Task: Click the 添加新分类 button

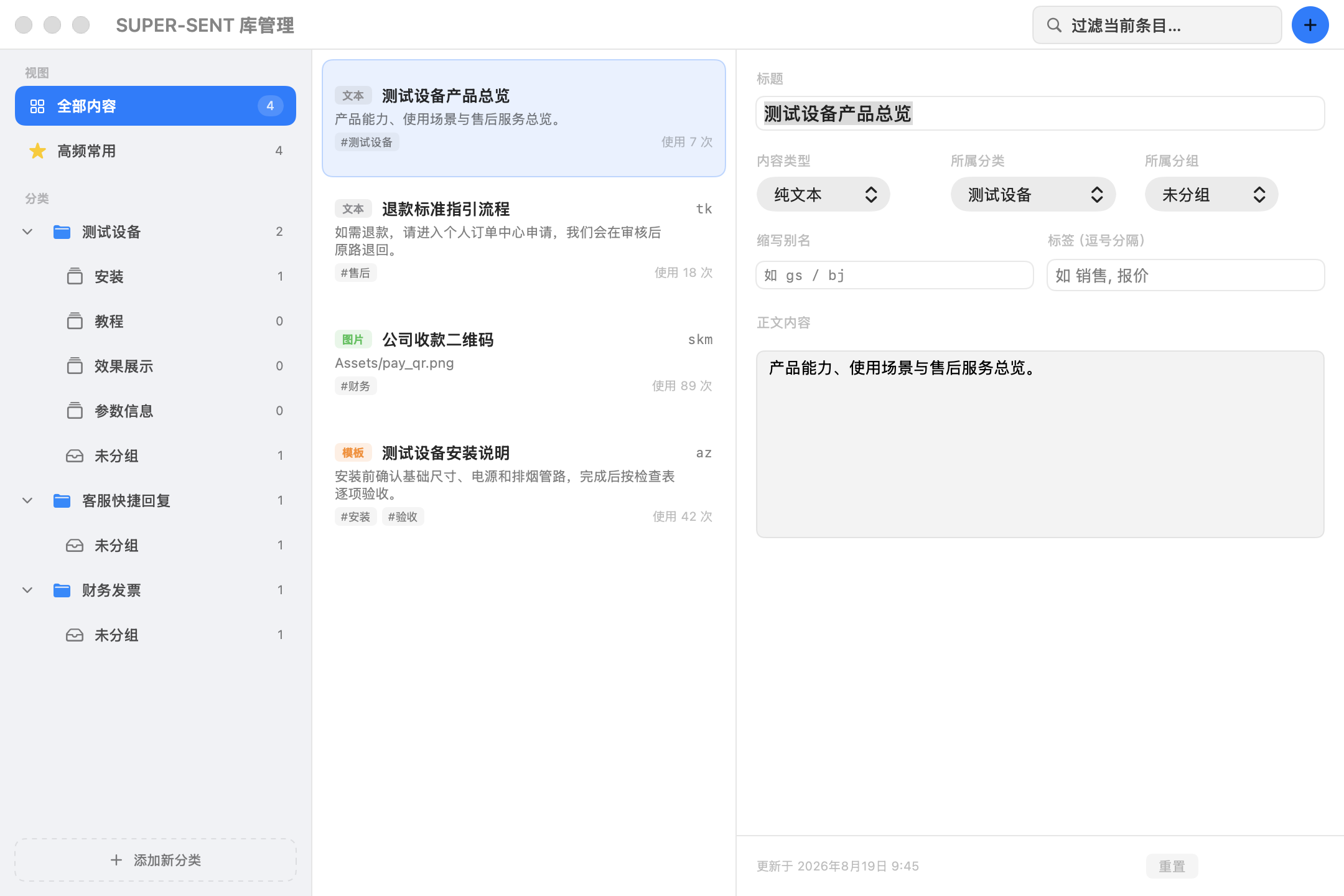Action: pyautogui.click(x=156, y=860)
